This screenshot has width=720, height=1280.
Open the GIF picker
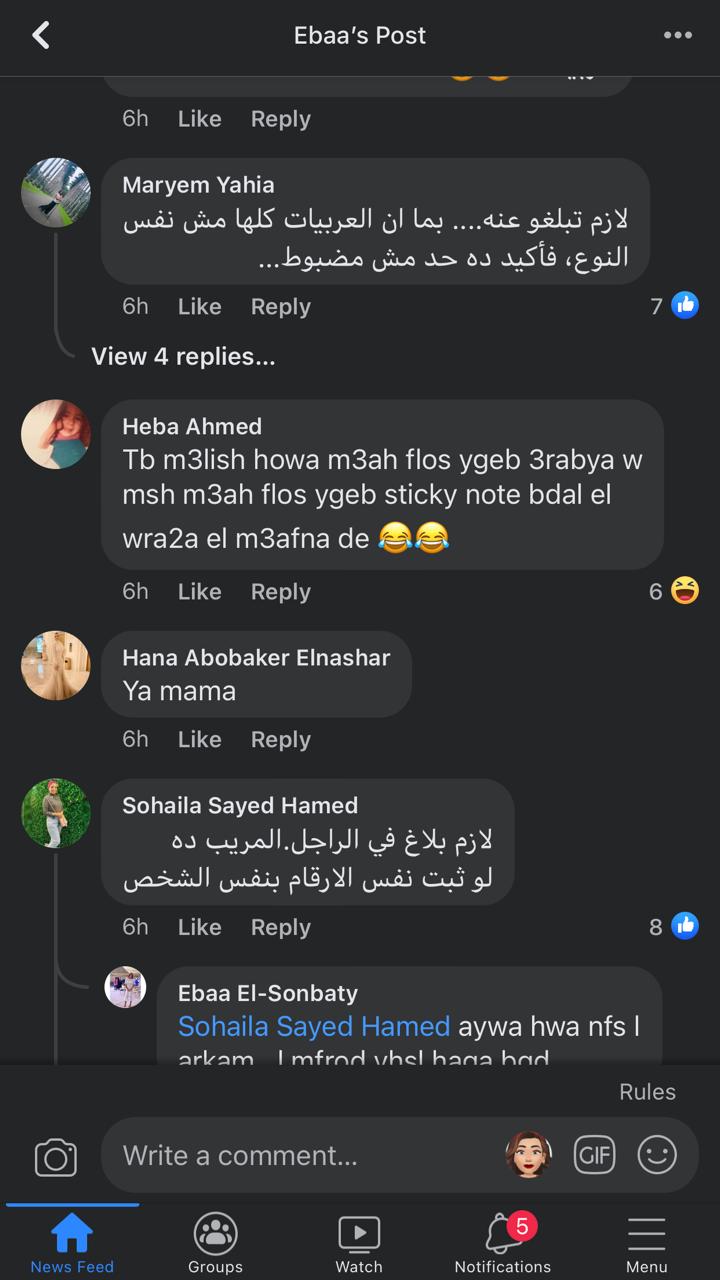[x=594, y=1155]
